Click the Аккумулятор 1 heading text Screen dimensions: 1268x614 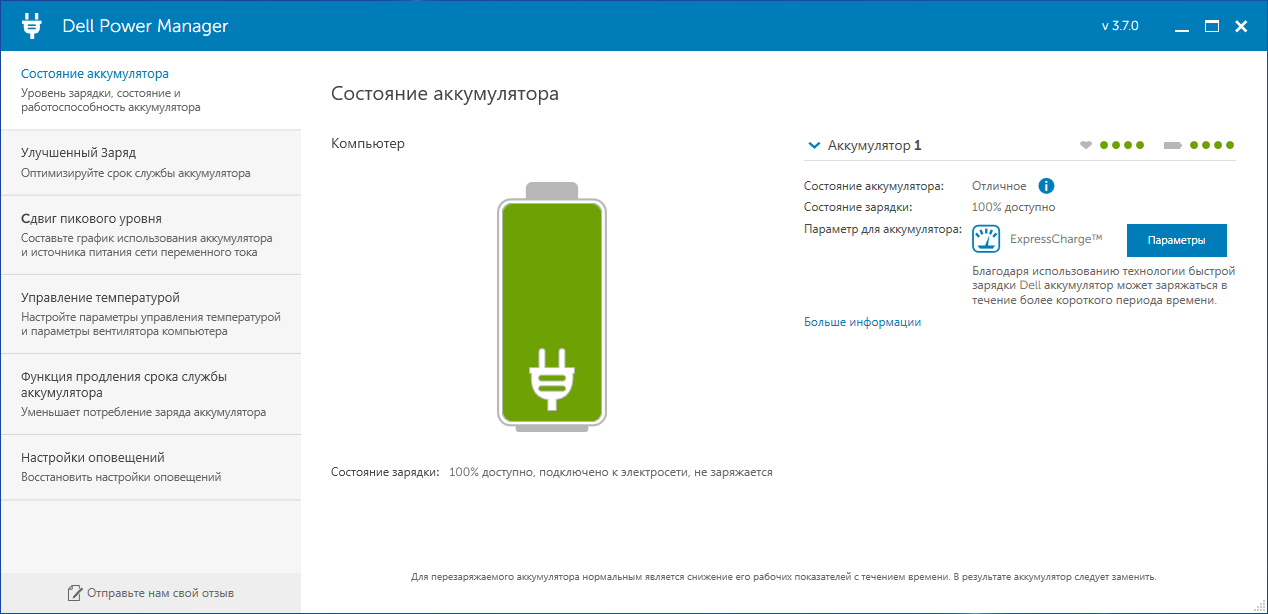(874, 146)
